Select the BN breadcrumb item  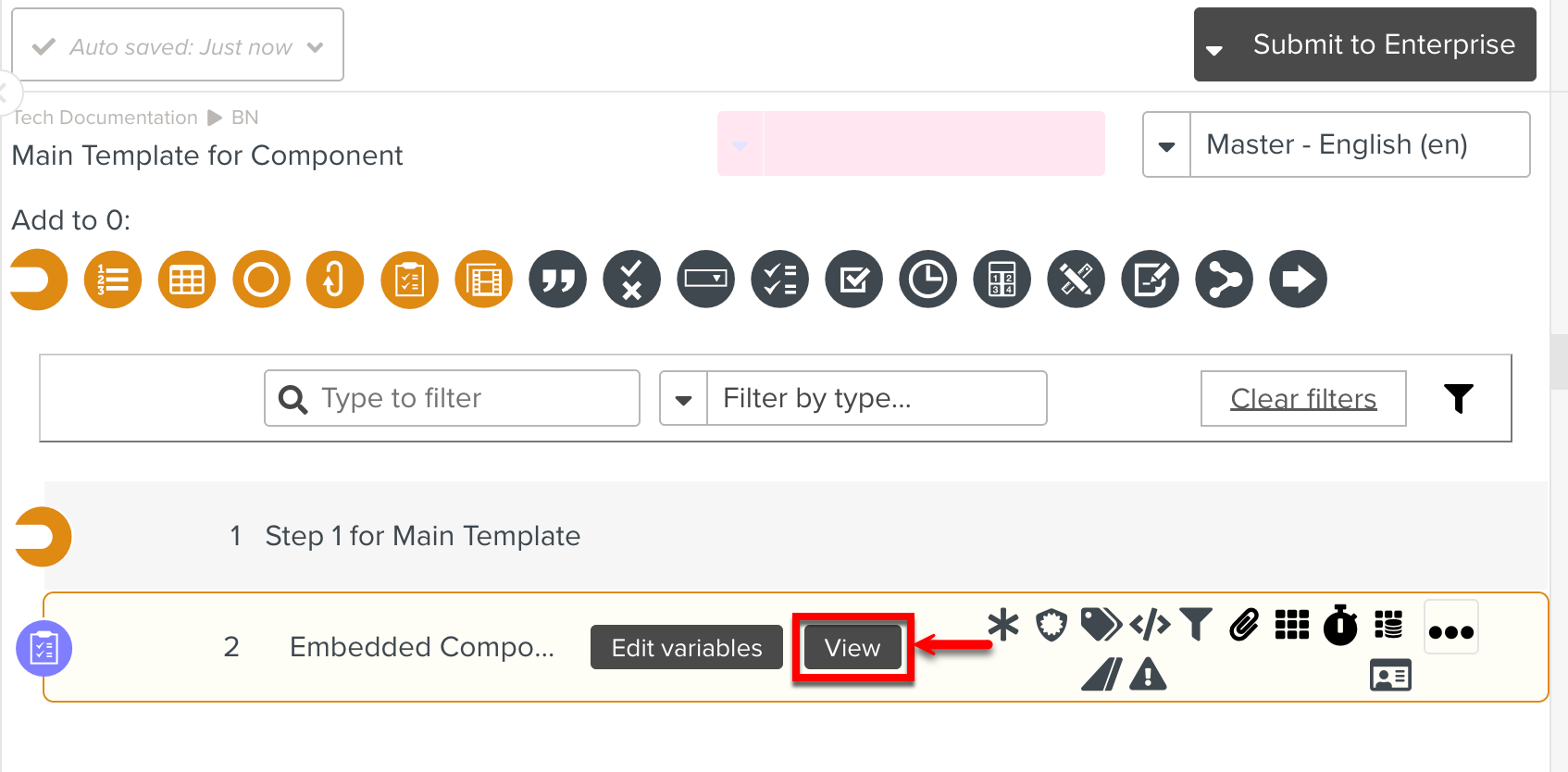[x=244, y=117]
